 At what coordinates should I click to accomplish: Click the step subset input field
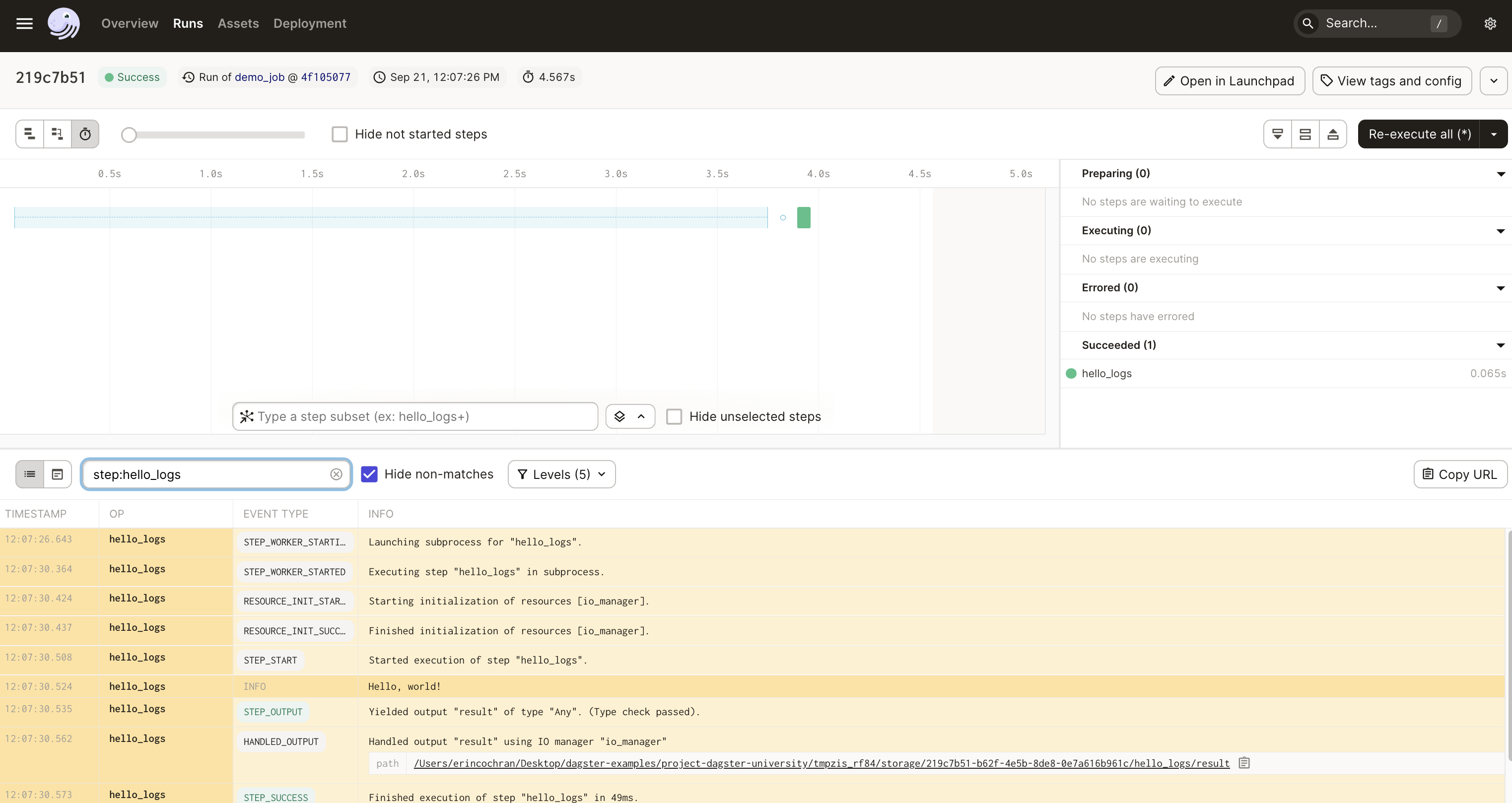pyautogui.click(x=414, y=416)
